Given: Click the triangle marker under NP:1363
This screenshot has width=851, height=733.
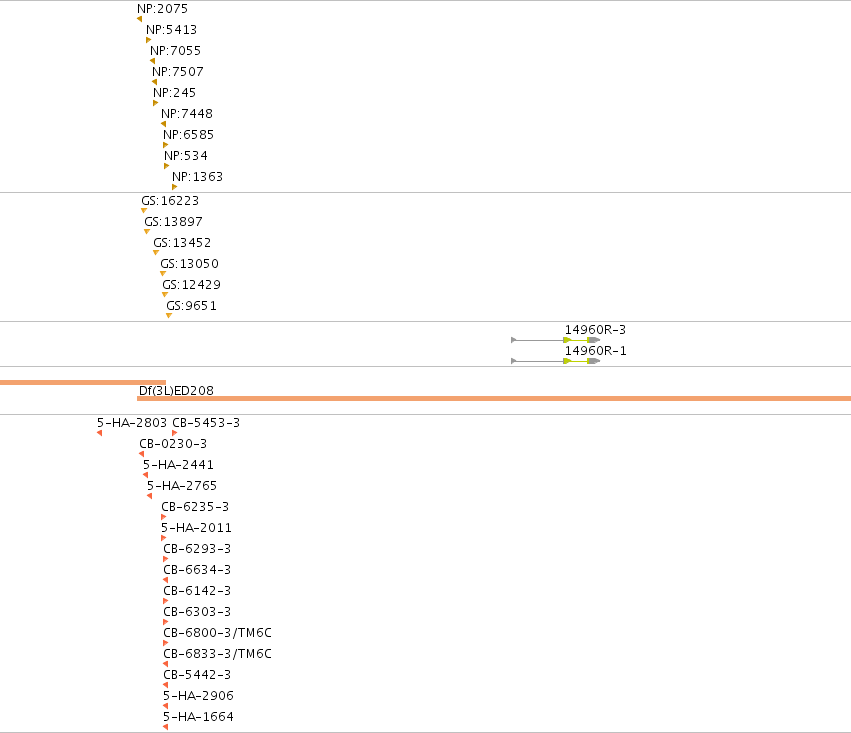Looking at the screenshot, I should [174, 187].
